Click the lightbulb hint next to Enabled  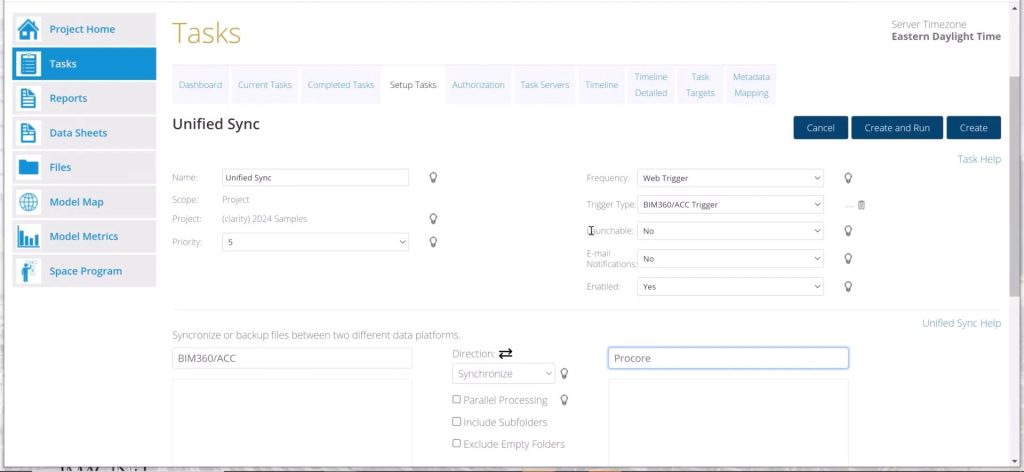coord(848,287)
